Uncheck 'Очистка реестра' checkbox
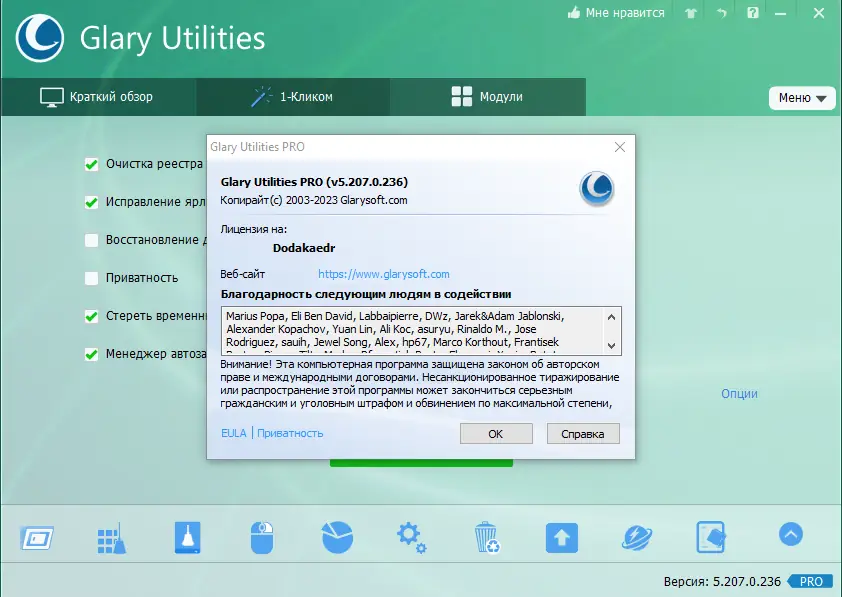 (92, 164)
